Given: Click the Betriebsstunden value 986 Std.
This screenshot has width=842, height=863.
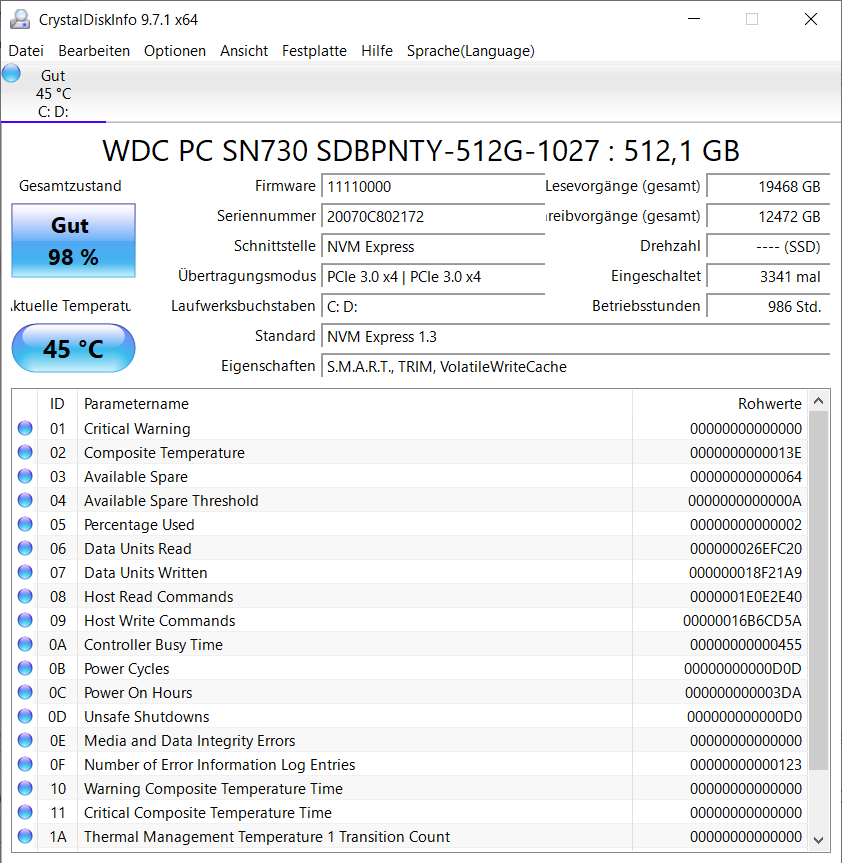Looking at the screenshot, I should [768, 307].
